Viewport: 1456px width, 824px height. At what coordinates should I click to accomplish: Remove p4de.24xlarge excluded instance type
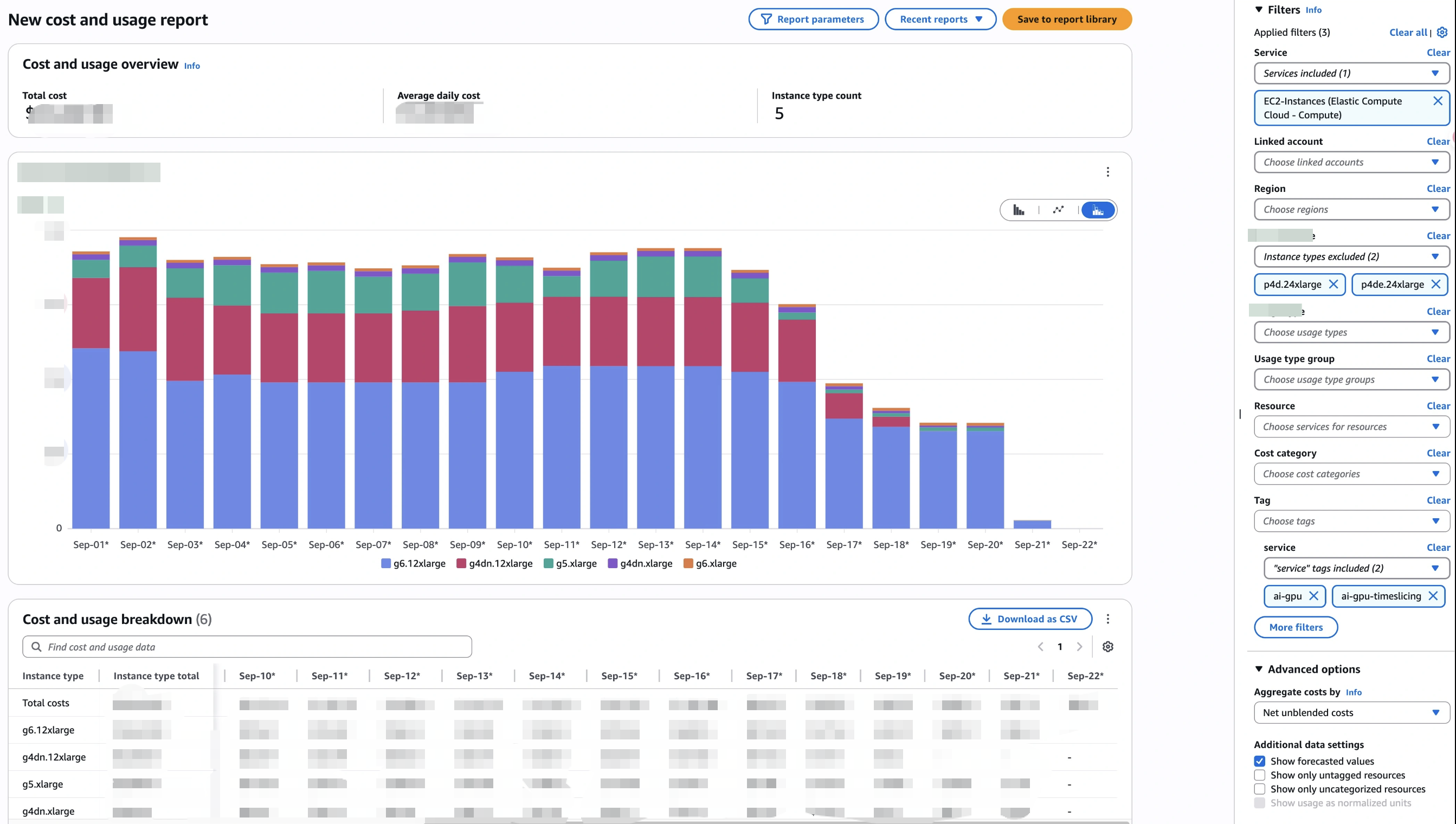coord(1435,285)
